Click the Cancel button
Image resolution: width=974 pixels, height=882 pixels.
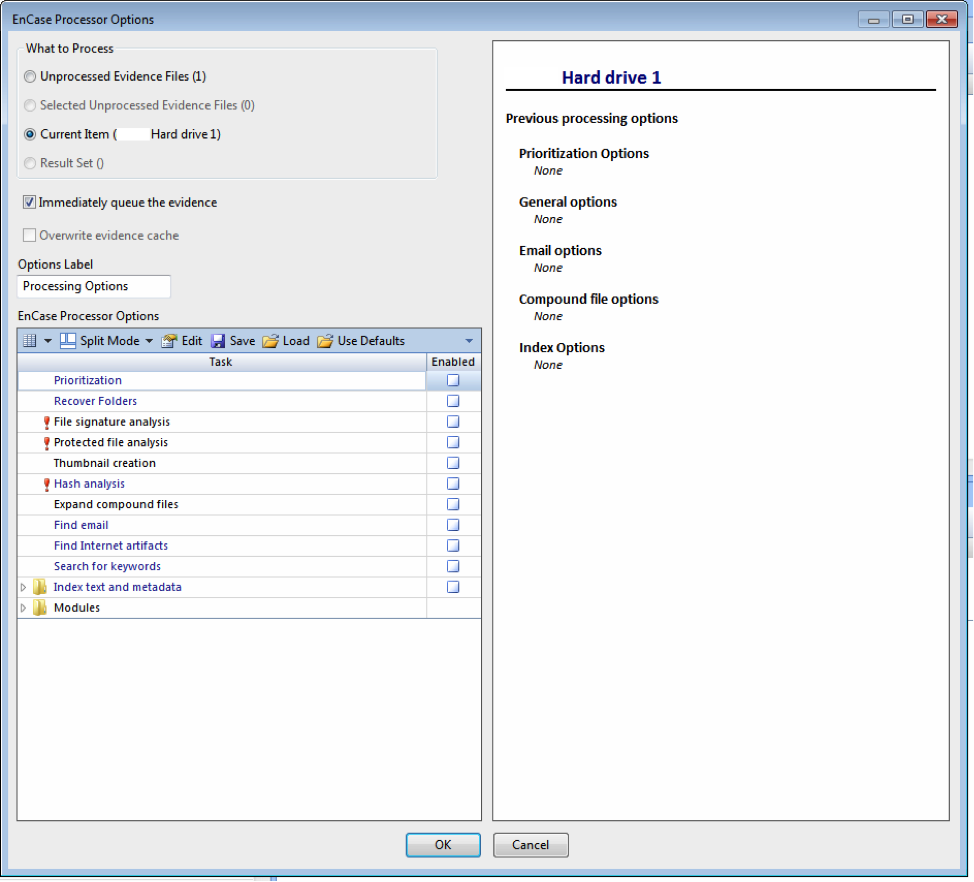[530, 845]
